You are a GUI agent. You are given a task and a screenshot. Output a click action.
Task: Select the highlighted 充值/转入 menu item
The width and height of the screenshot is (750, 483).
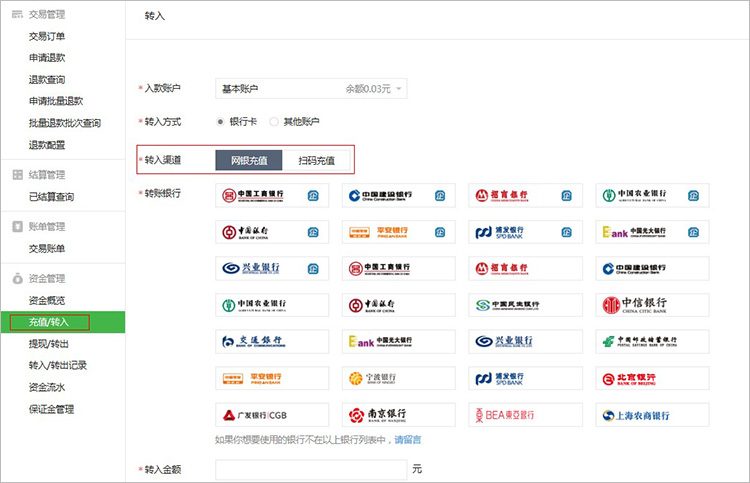63,322
